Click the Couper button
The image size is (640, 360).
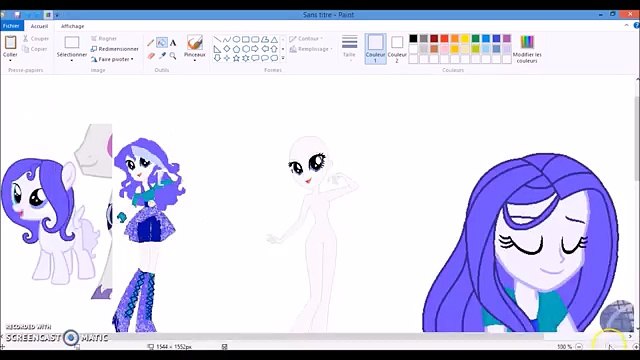tap(36, 39)
